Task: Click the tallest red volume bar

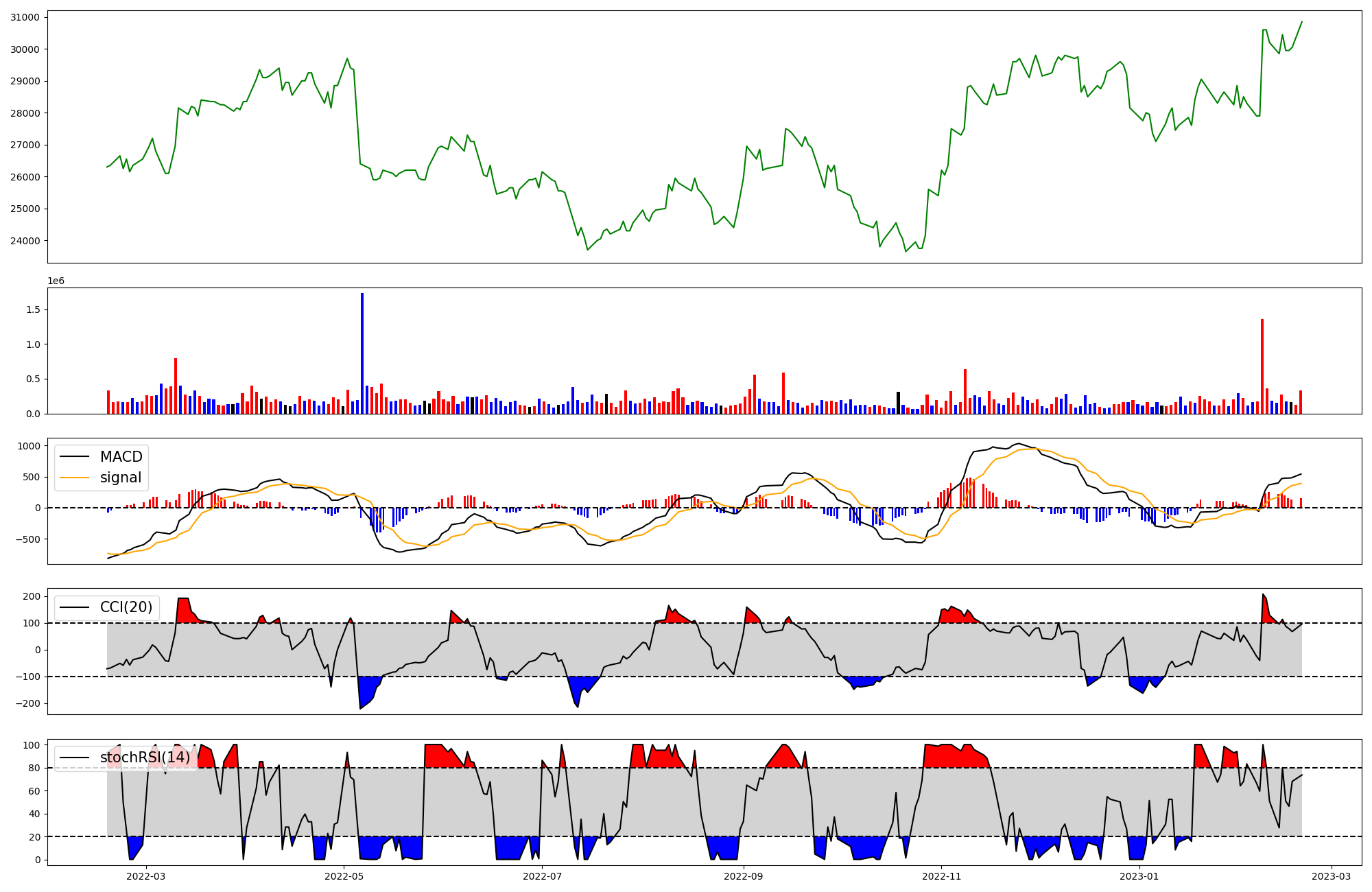Action: tap(1262, 366)
